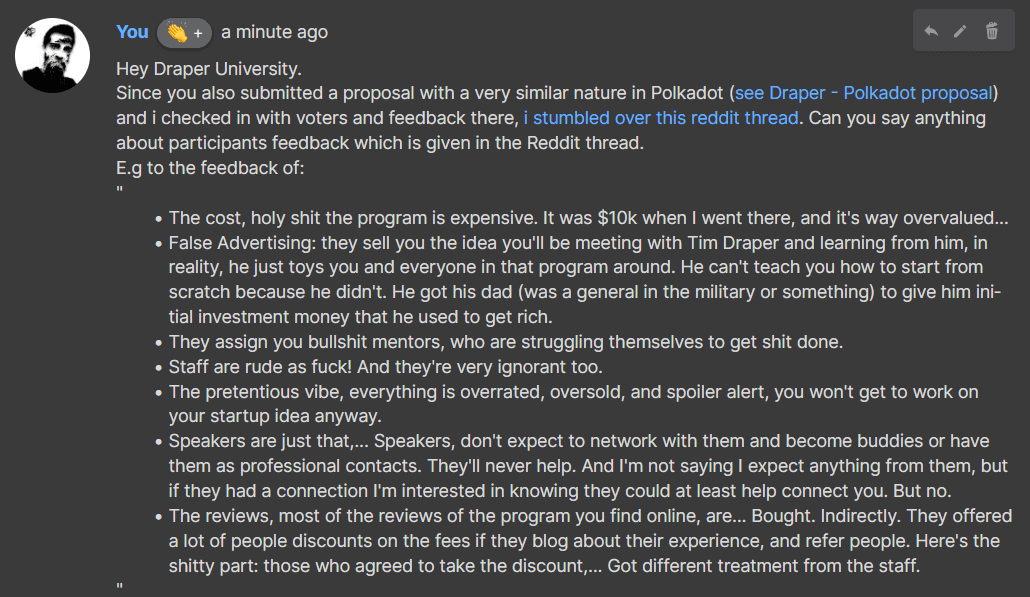1030x597 pixels.
Task: Click the pencil edit icon
Action: (x=960, y=31)
